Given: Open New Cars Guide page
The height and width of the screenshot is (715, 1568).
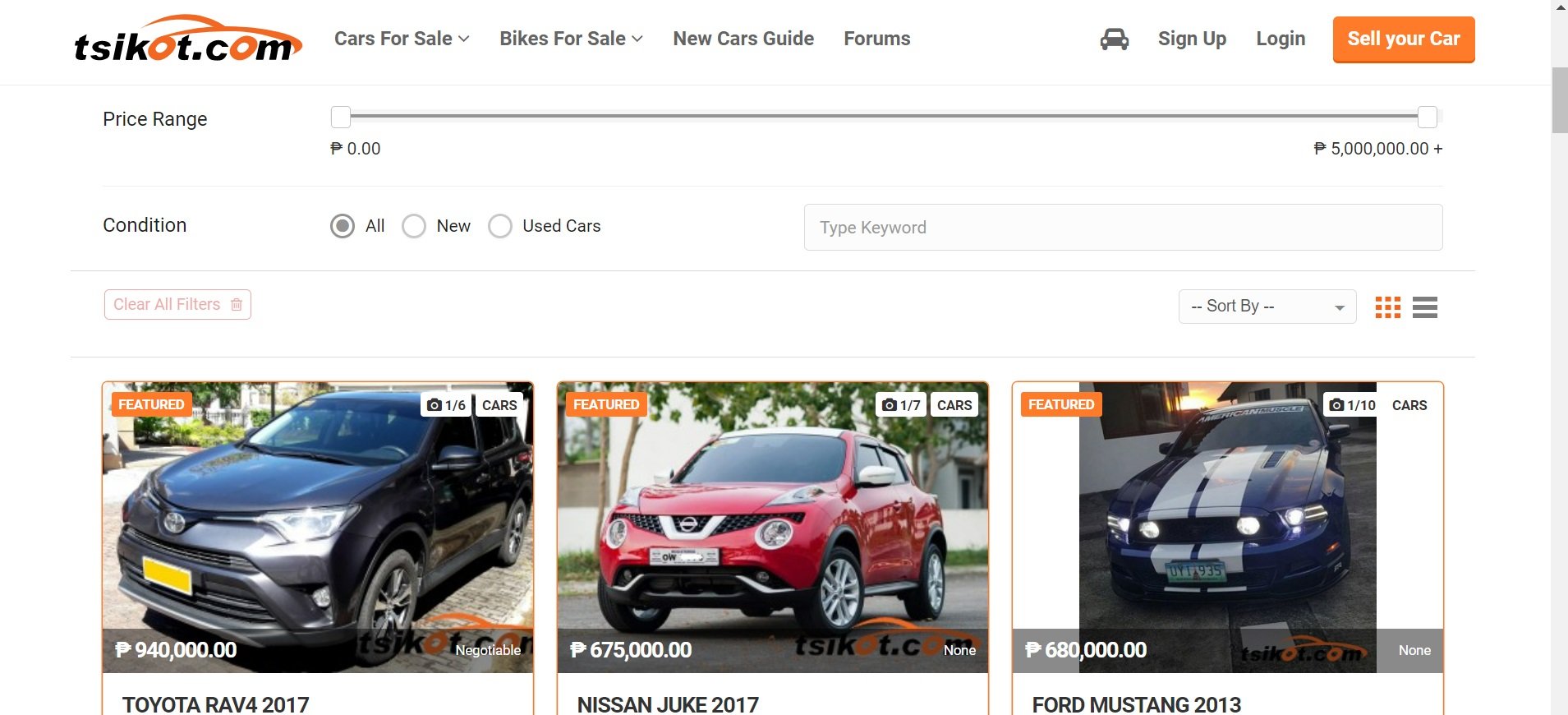Looking at the screenshot, I should (x=743, y=39).
